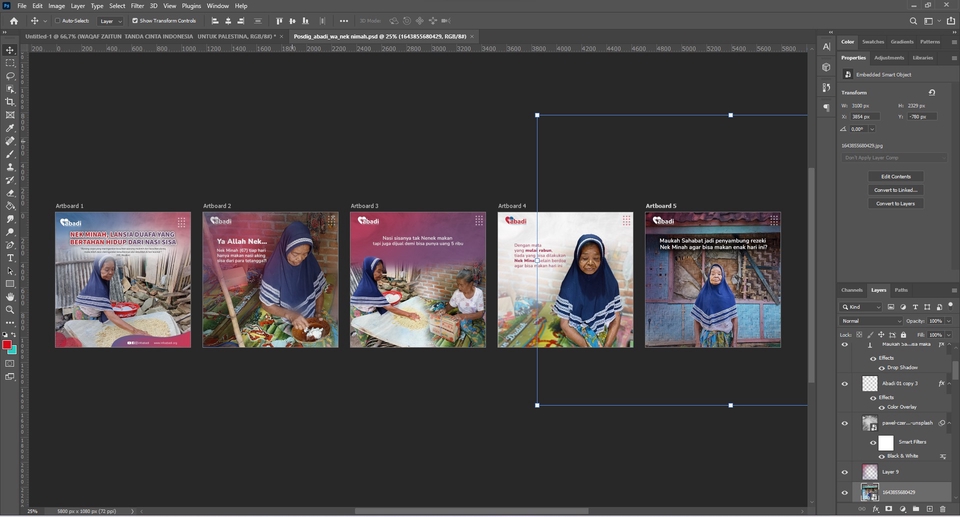Click the Edit Contents button

click(896, 176)
